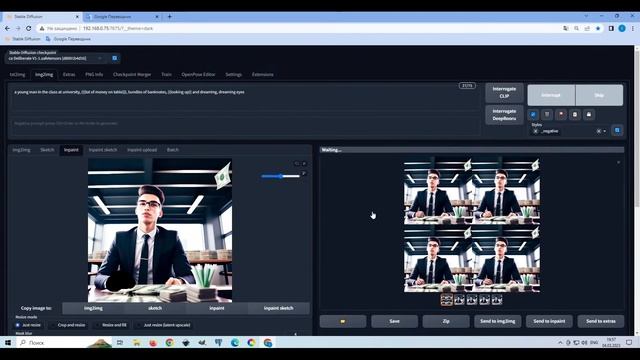Screen dimensions: 640x360
Task: Open the PNG Info tab
Action: click(x=94, y=75)
